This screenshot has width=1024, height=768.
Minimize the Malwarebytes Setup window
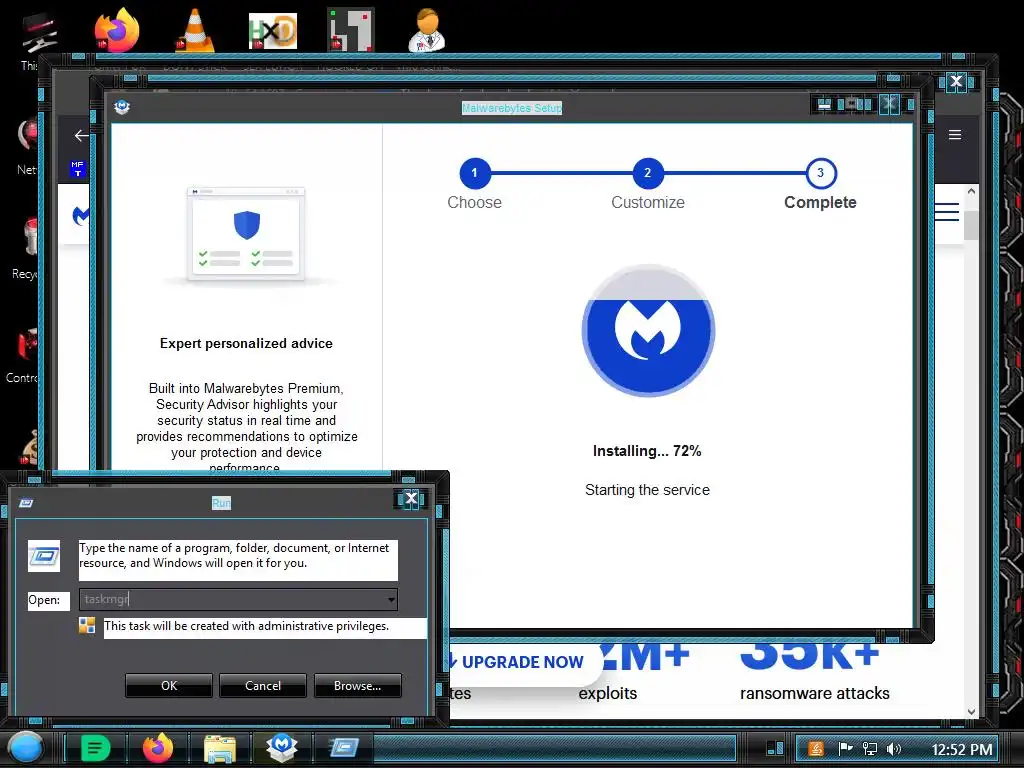(824, 103)
